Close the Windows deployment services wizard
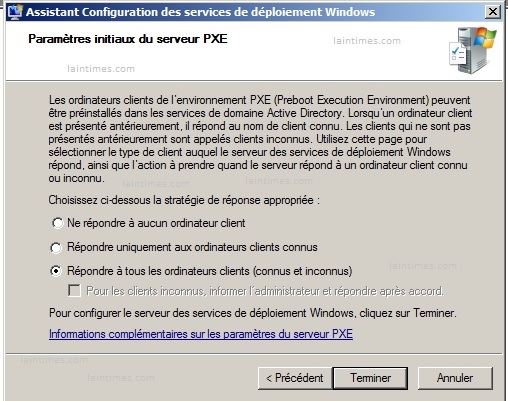 point(493,12)
